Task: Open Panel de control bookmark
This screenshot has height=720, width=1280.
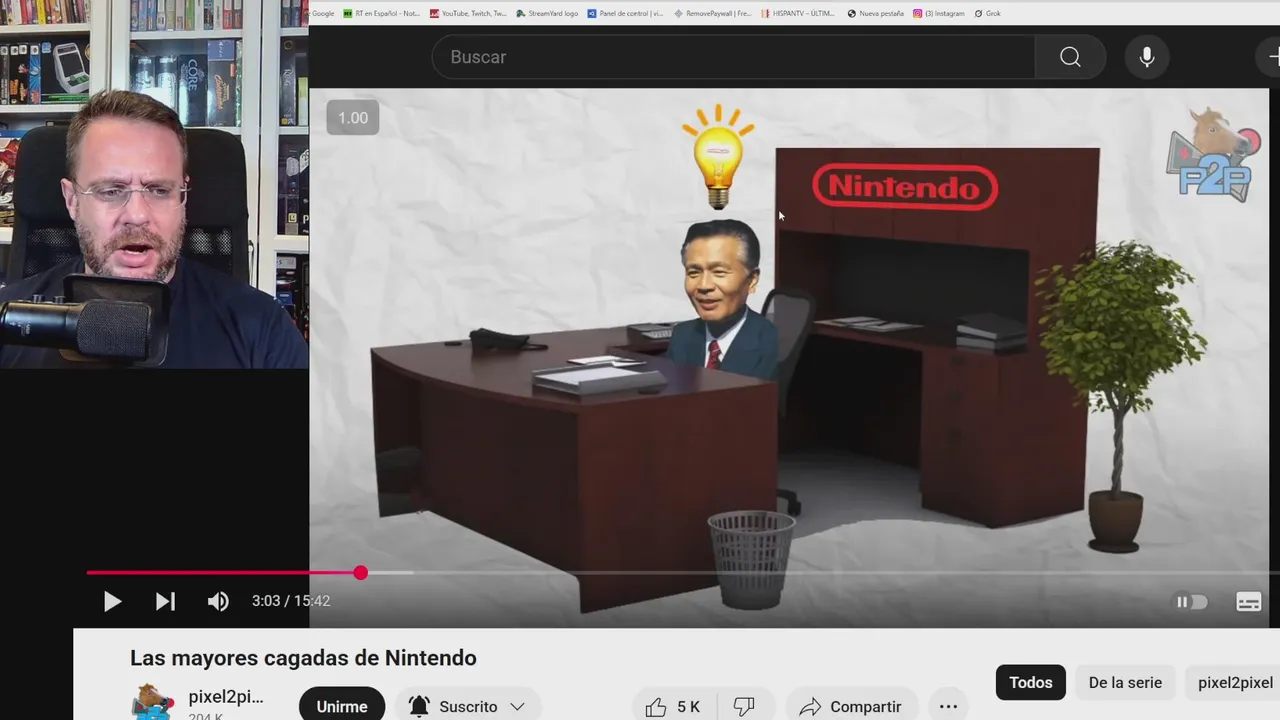Action: [x=625, y=13]
